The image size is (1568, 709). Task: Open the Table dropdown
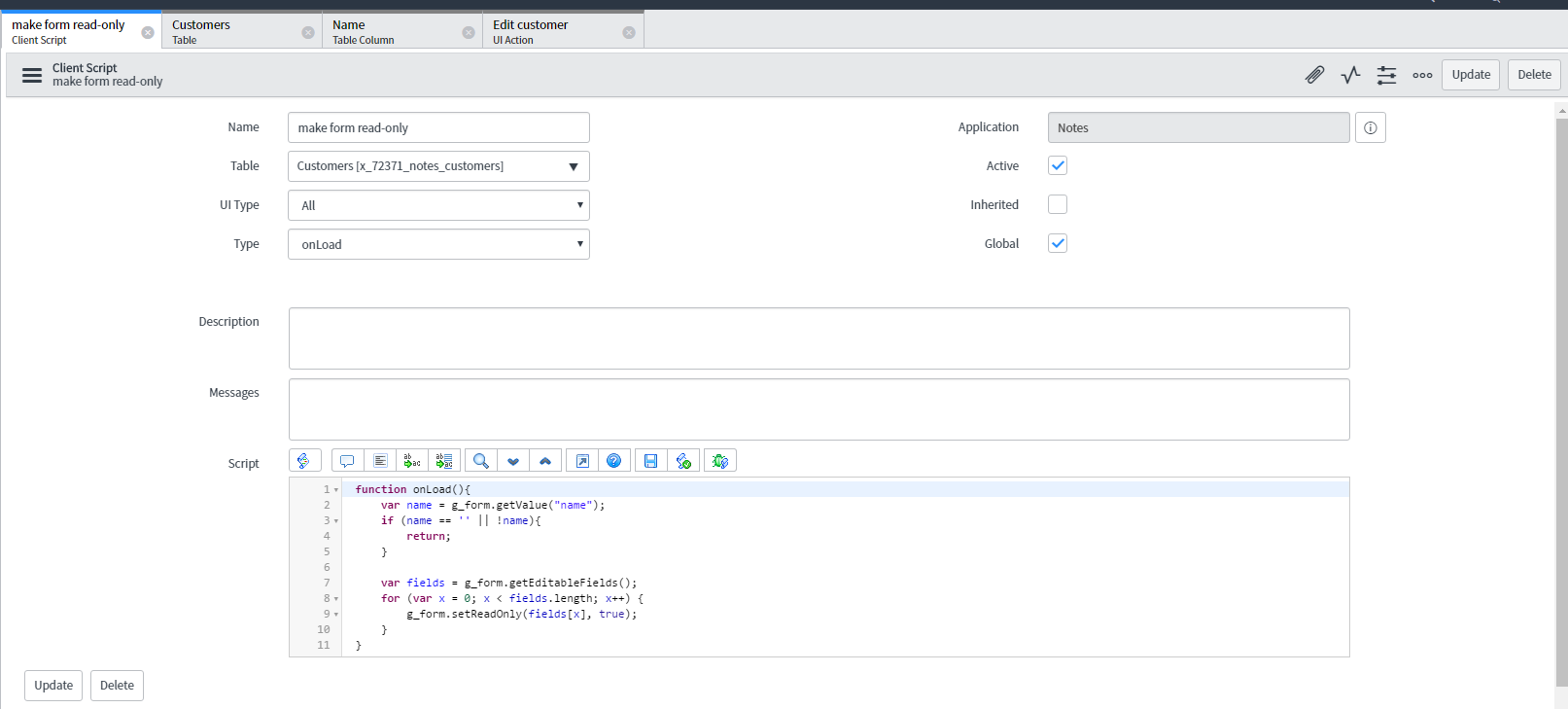[x=438, y=166]
